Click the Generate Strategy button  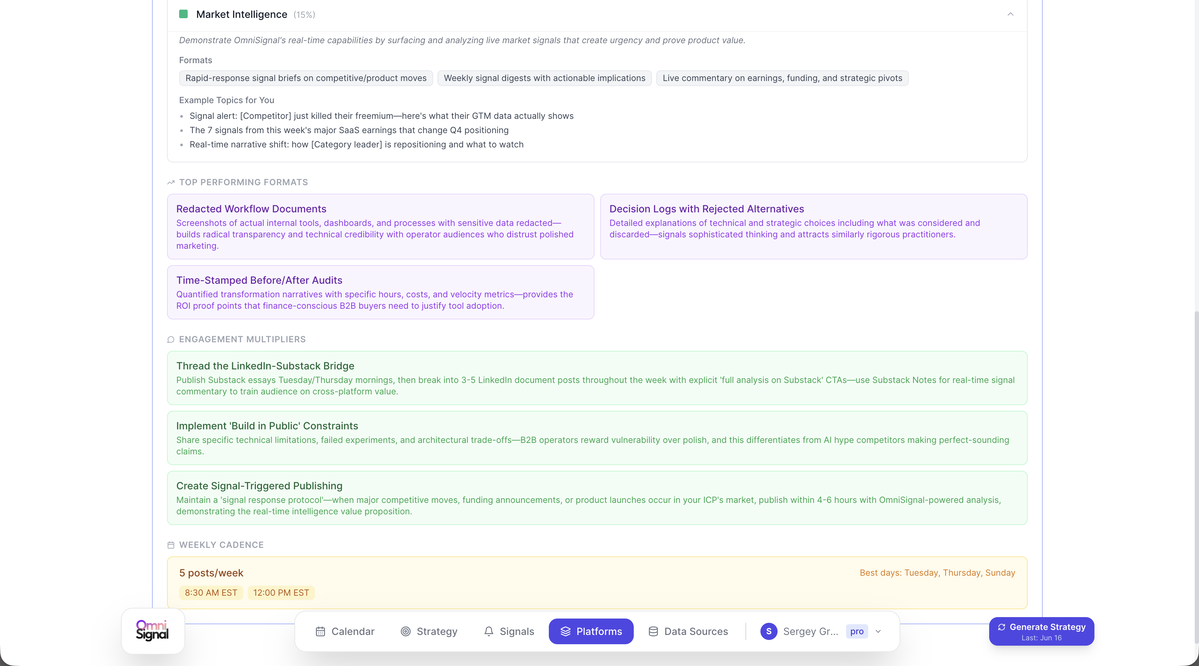pyautogui.click(x=1041, y=632)
